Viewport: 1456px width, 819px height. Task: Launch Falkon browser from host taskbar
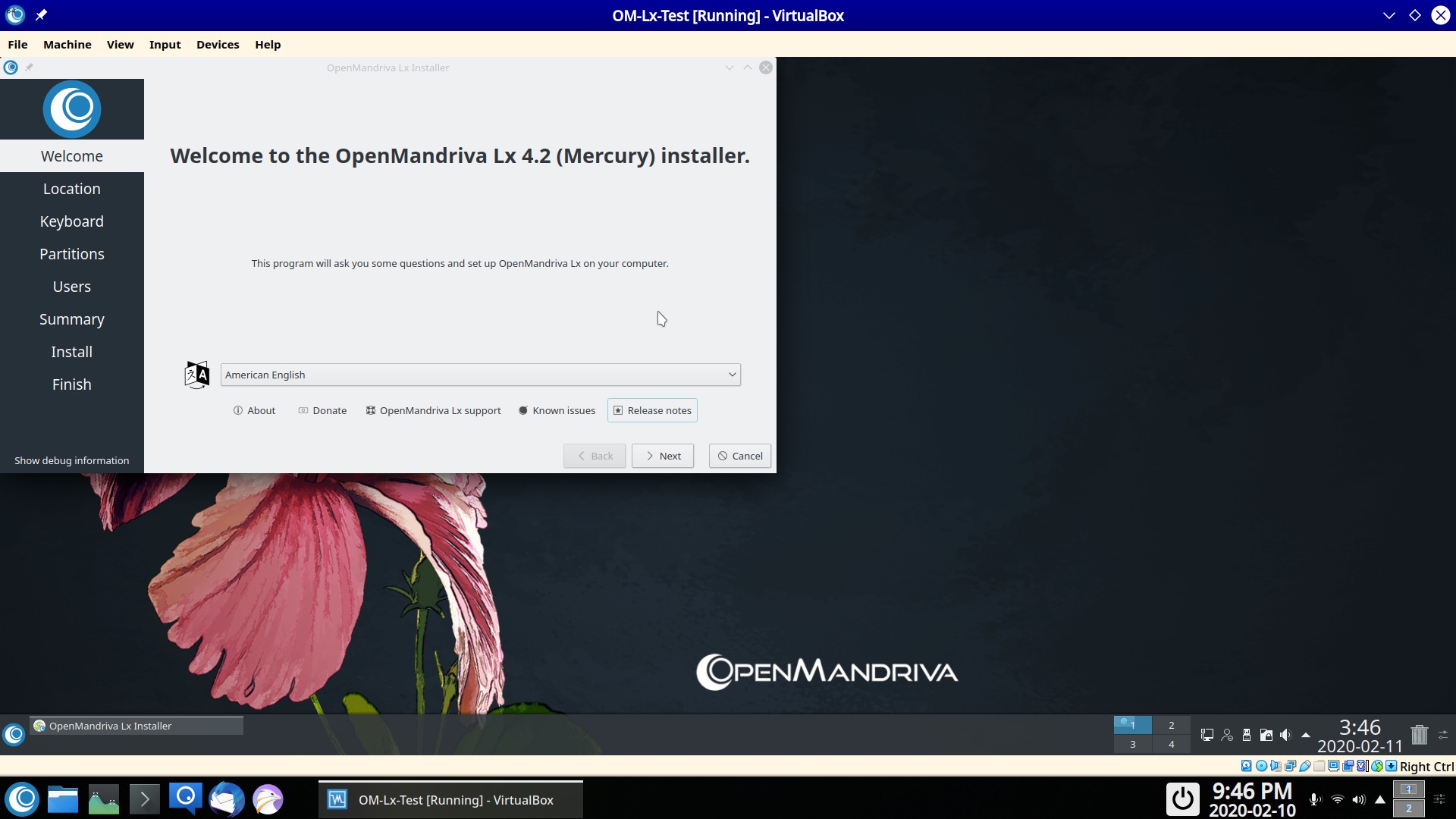268,799
